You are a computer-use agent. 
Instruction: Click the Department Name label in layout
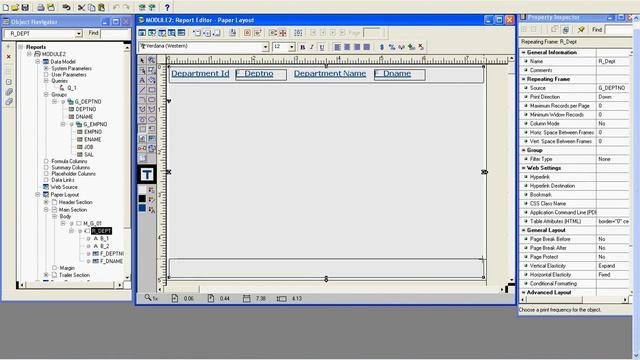pyautogui.click(x=330, y=73)
